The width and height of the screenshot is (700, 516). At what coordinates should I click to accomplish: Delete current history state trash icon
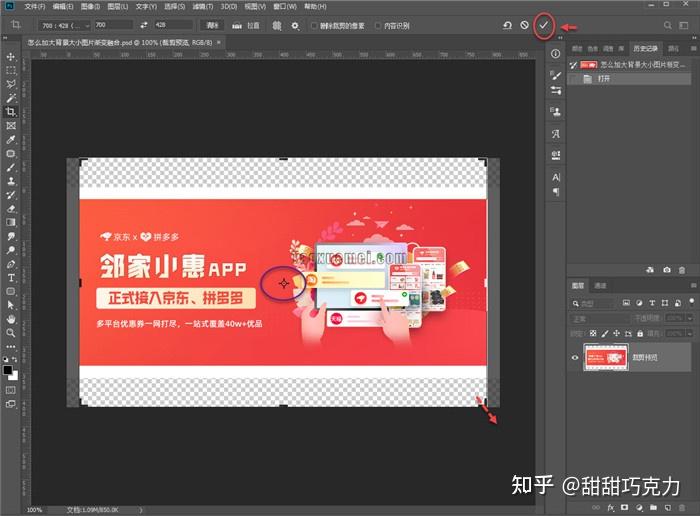(682, 270)
